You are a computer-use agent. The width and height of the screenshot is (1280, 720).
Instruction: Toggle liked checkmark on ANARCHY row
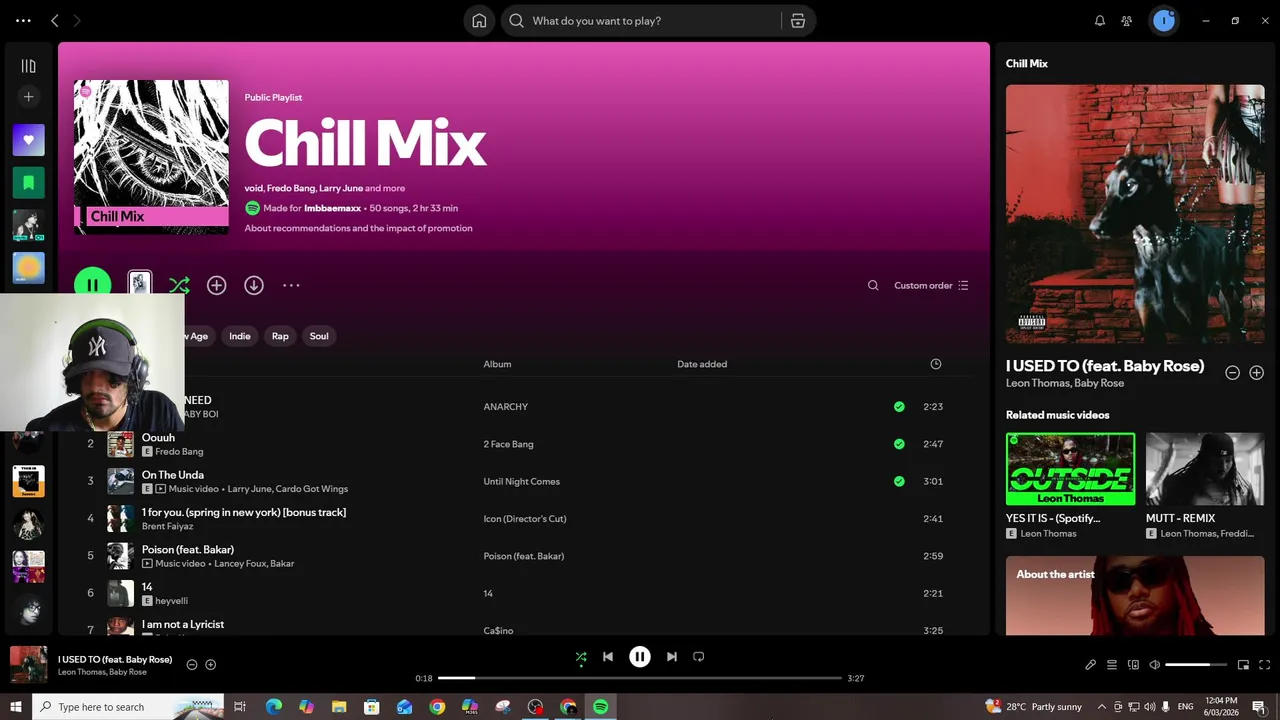pos(899,407)
